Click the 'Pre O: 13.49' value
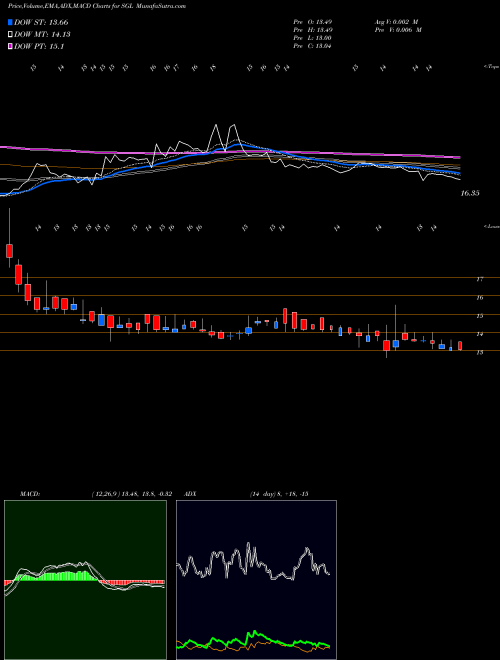Screen dimensions: 500x660 313,22
